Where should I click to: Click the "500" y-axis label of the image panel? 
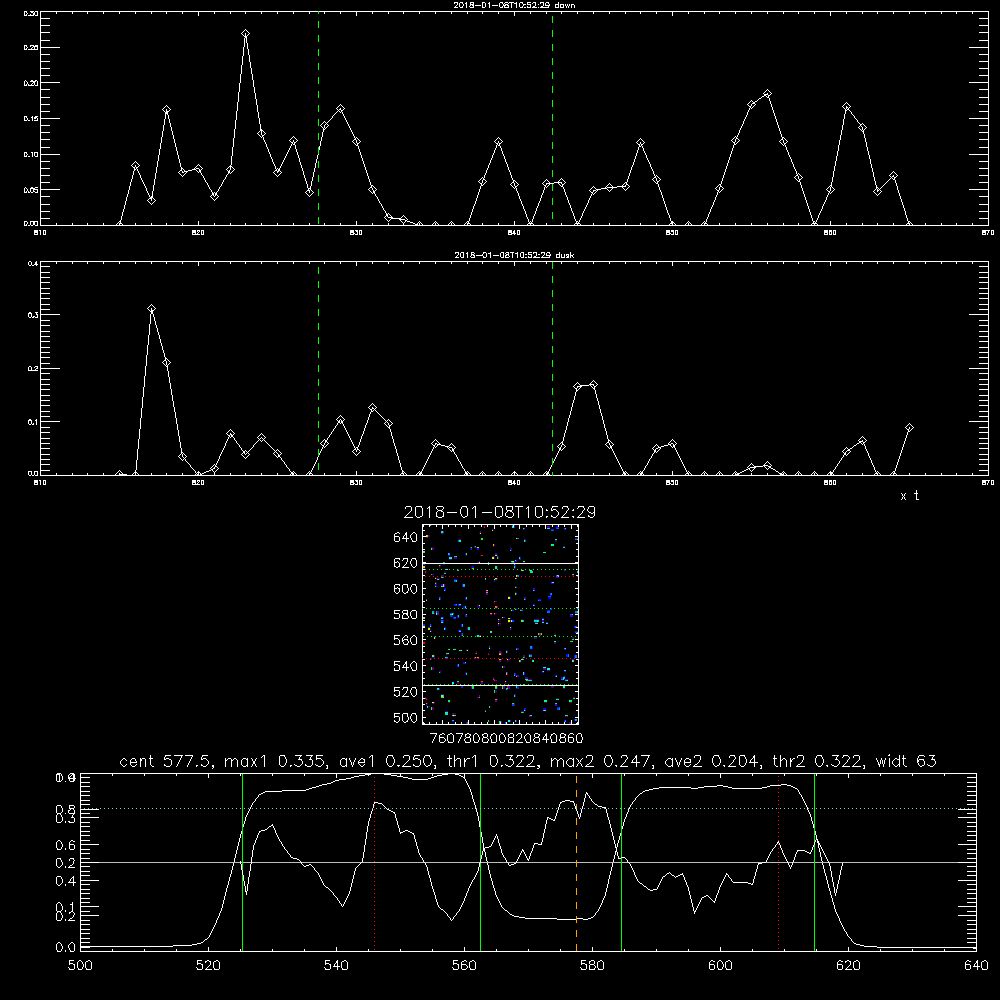[x=406, y=717]
